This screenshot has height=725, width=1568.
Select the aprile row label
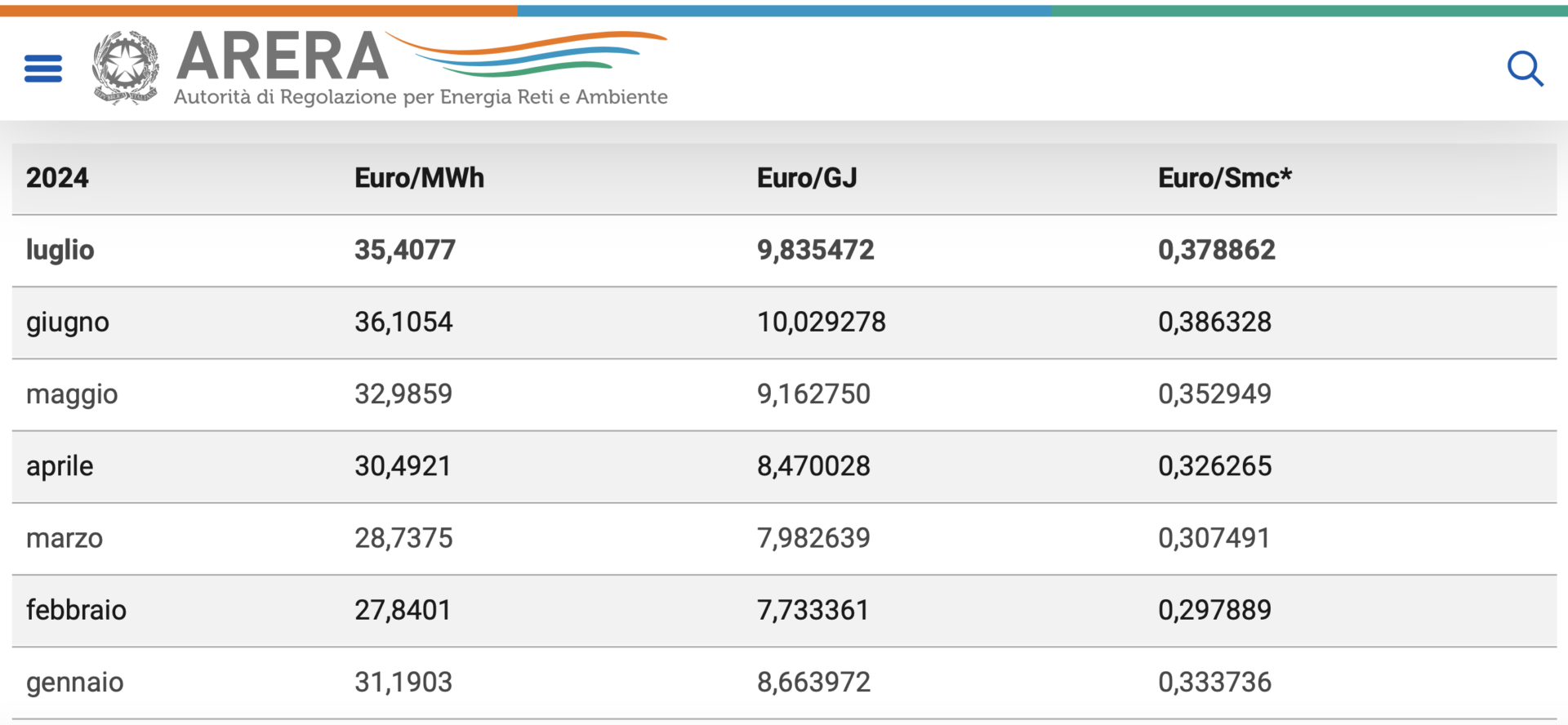[x=60, y=466]
